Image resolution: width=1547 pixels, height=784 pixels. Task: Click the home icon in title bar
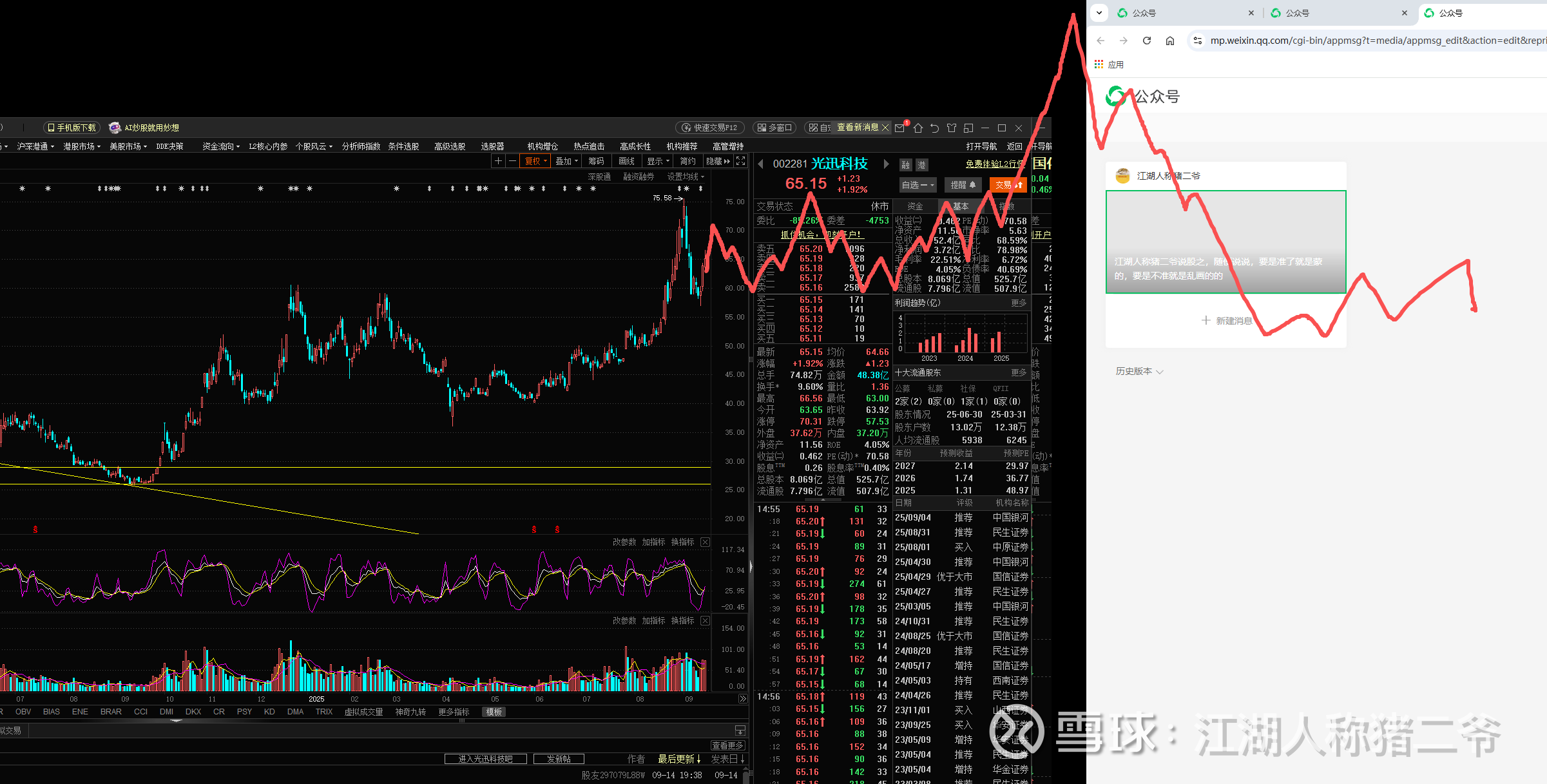click(x=918, y=128)
